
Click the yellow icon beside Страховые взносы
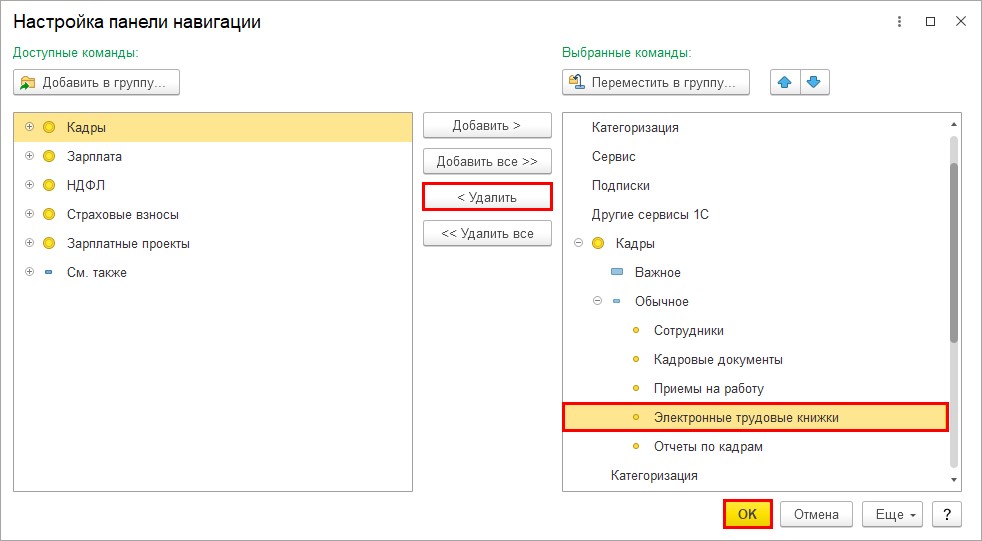tap(49, 214)
